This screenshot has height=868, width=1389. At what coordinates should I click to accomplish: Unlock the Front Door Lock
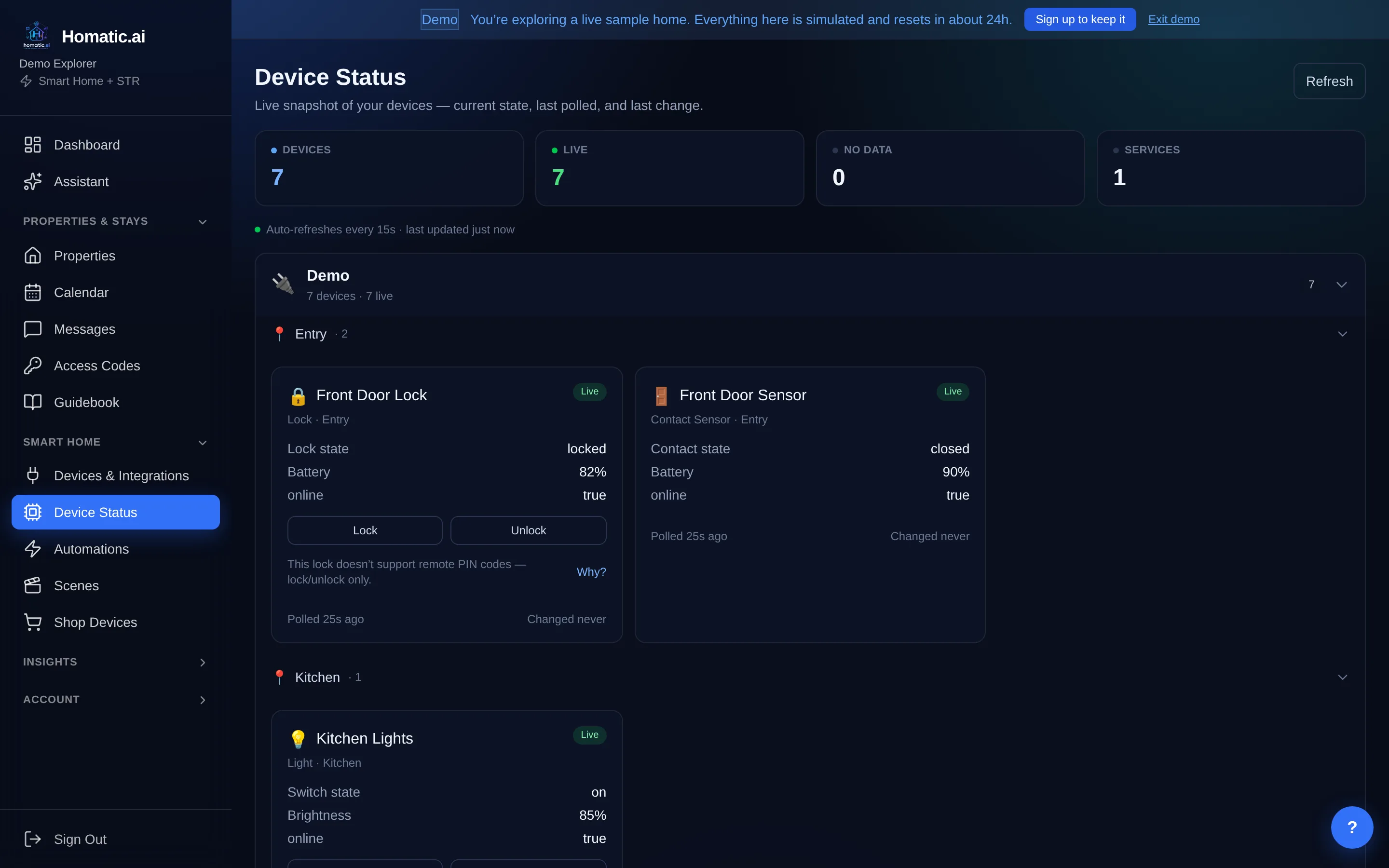coord(528,530)
